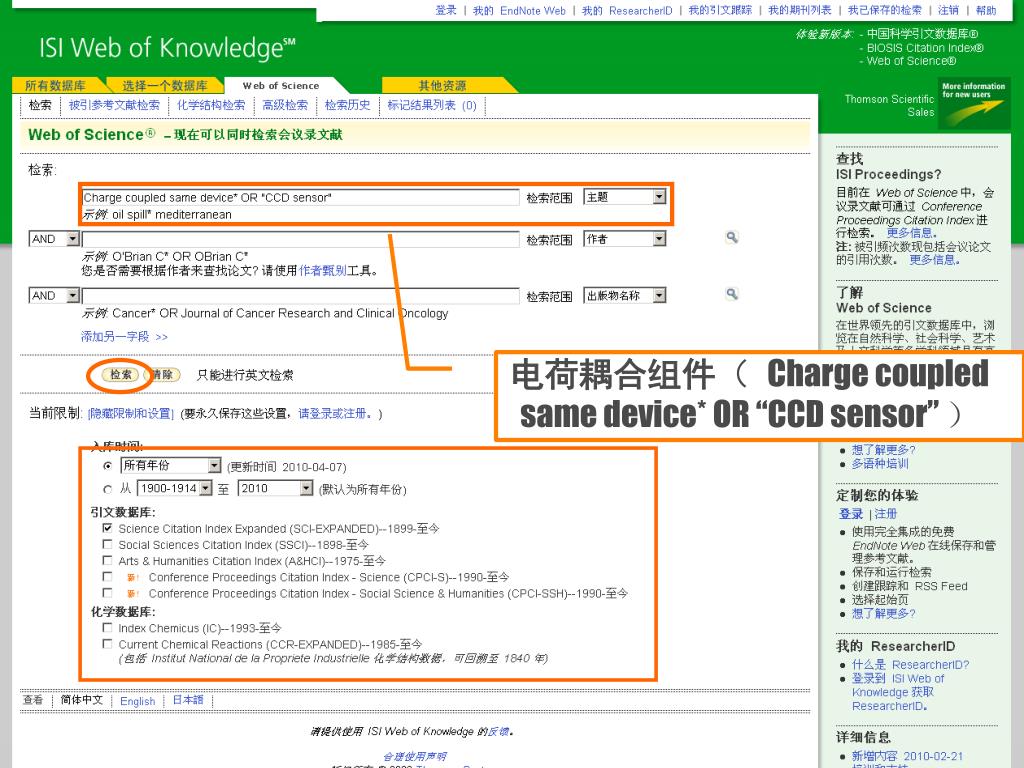Click 什么是 ResearcherID? sidebar link
The height and width of the screenshot is (768, 1024).
pyautogui.click(x=910, y=665)
